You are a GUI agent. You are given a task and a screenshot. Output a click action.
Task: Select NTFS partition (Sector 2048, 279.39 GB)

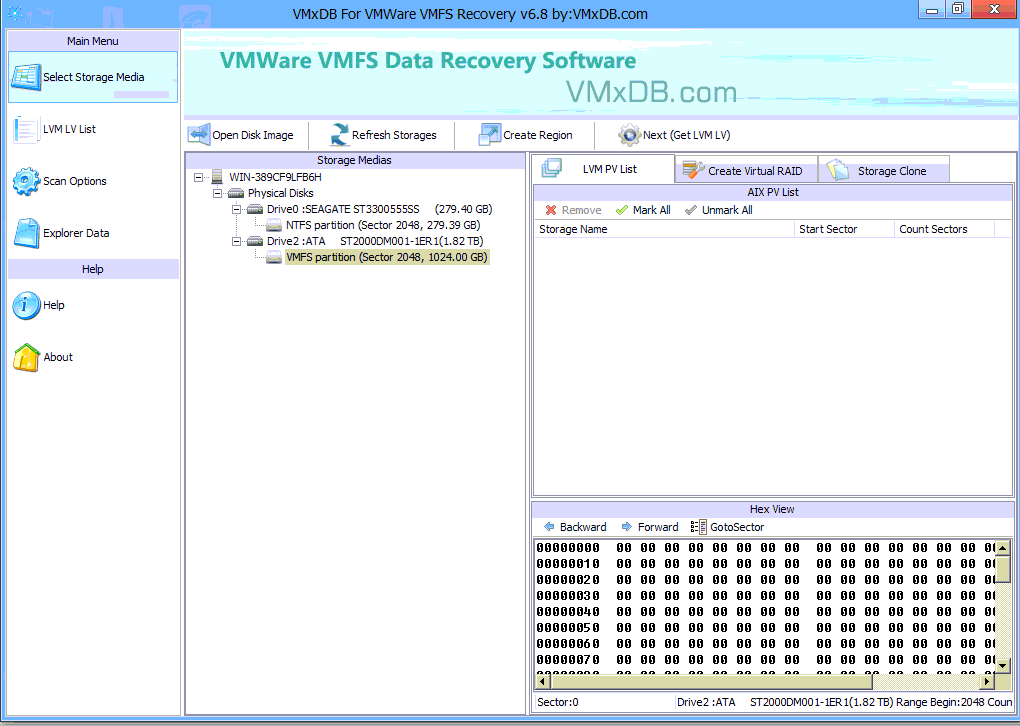pos(382,225)
